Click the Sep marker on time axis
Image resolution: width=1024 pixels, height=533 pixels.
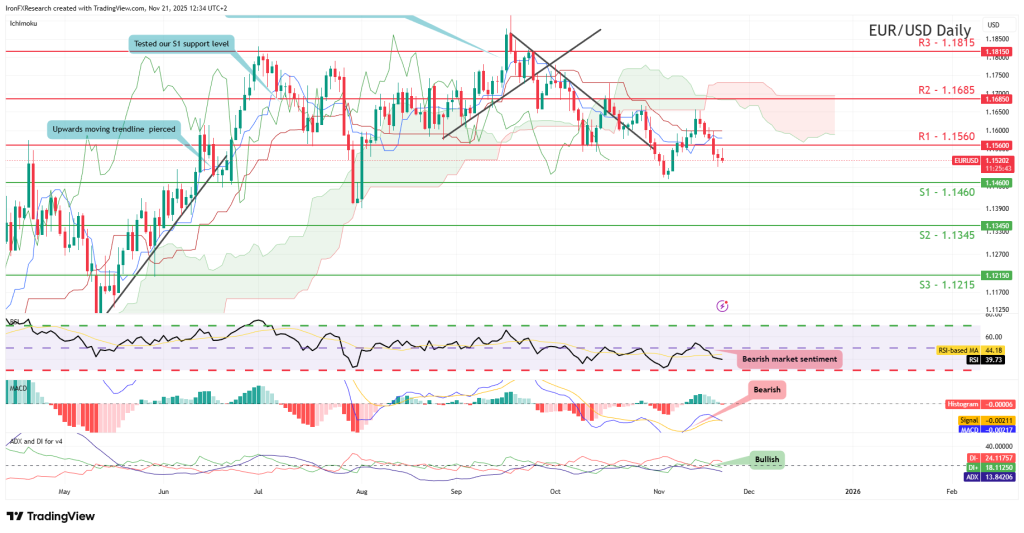point(455,492)
